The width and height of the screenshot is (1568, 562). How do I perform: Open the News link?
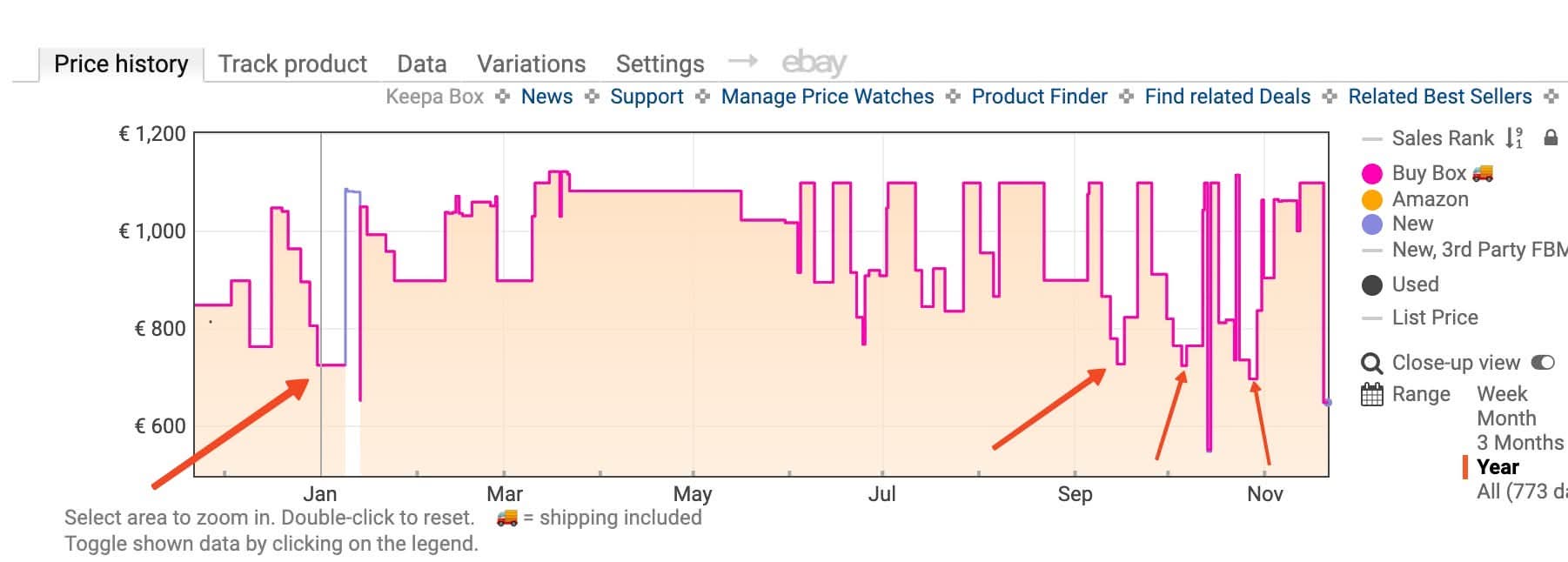(546, 97)
